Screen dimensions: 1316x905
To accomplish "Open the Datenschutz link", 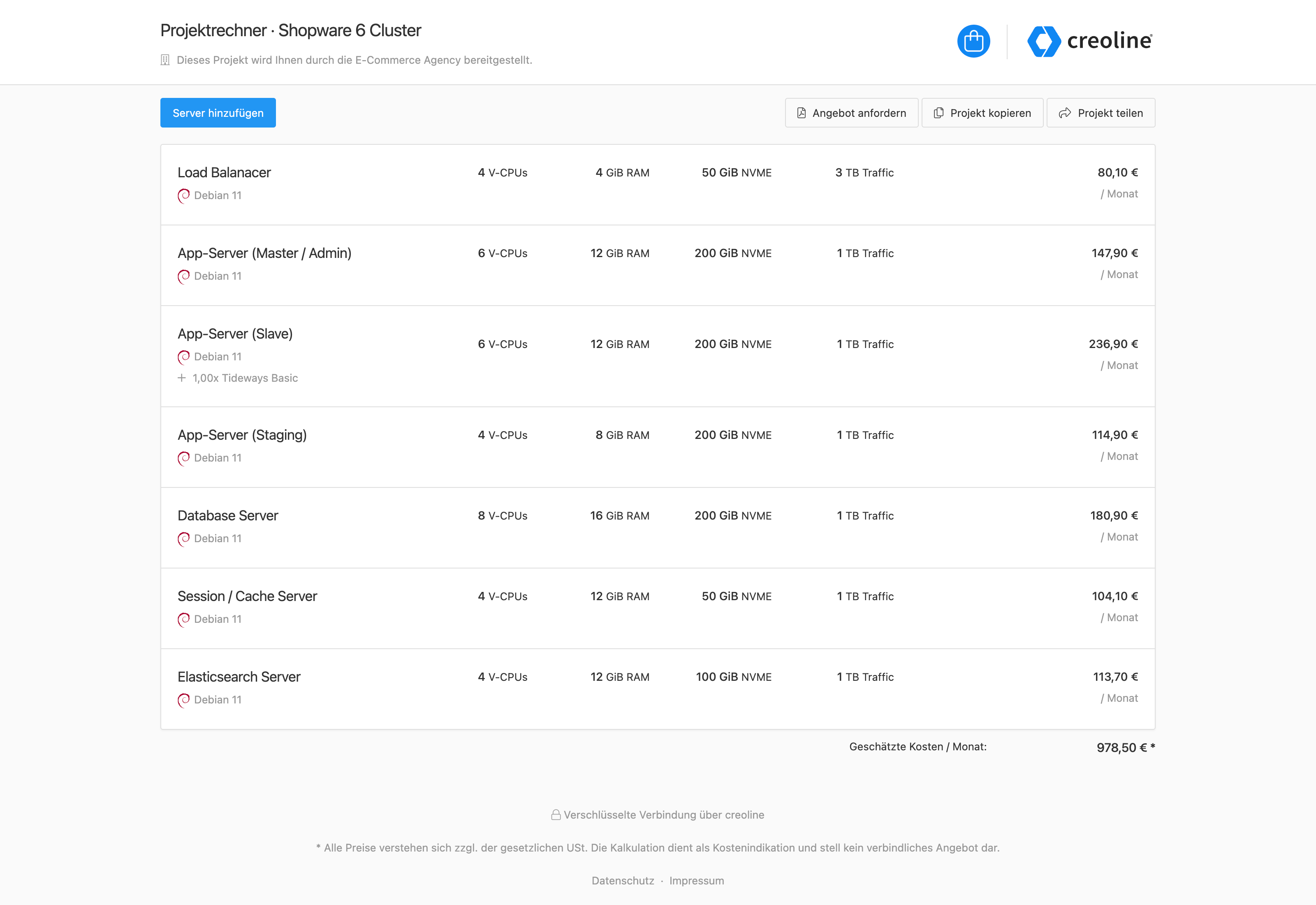I will click(623, 881).
